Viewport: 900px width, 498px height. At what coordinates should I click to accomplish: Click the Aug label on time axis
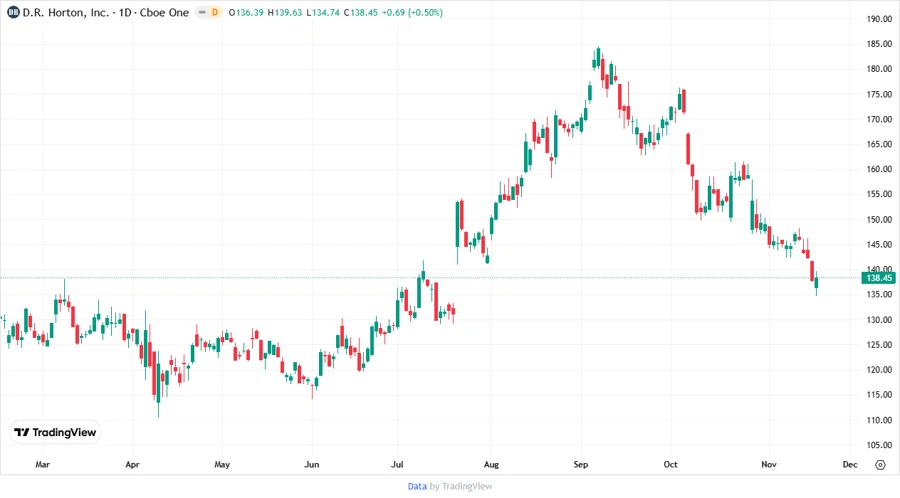pos(491,464)
